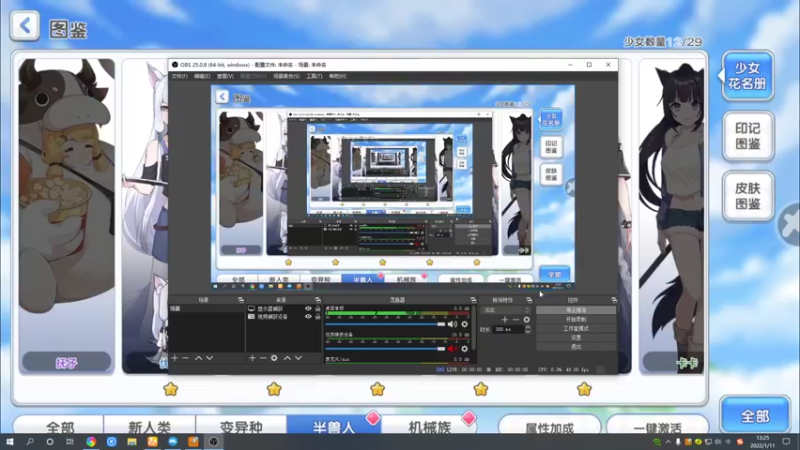
Task: Undock the 来源 panel
Action: coord(318,300)
